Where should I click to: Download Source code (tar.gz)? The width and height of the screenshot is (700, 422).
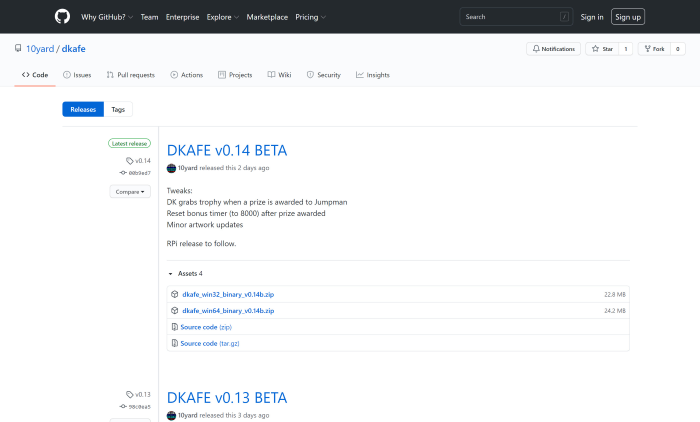click(210, 343)
